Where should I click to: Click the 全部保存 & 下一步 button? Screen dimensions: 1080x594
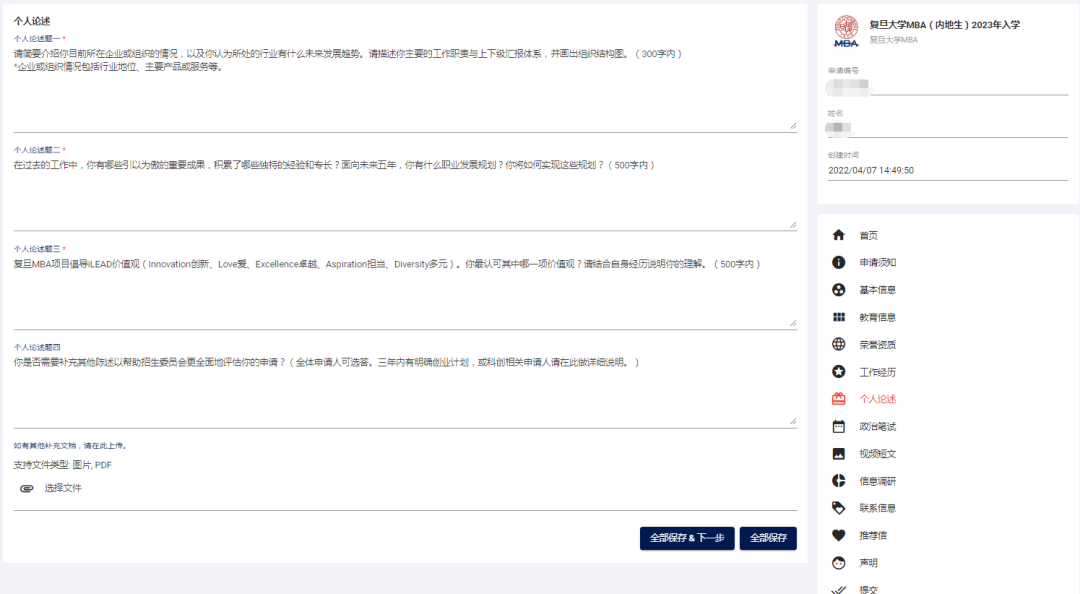(687, 538)
